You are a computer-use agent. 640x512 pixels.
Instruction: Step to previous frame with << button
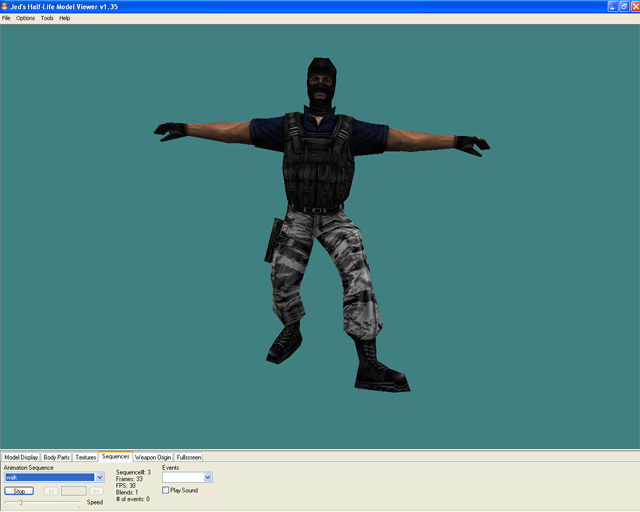click(x=51, y=491)
